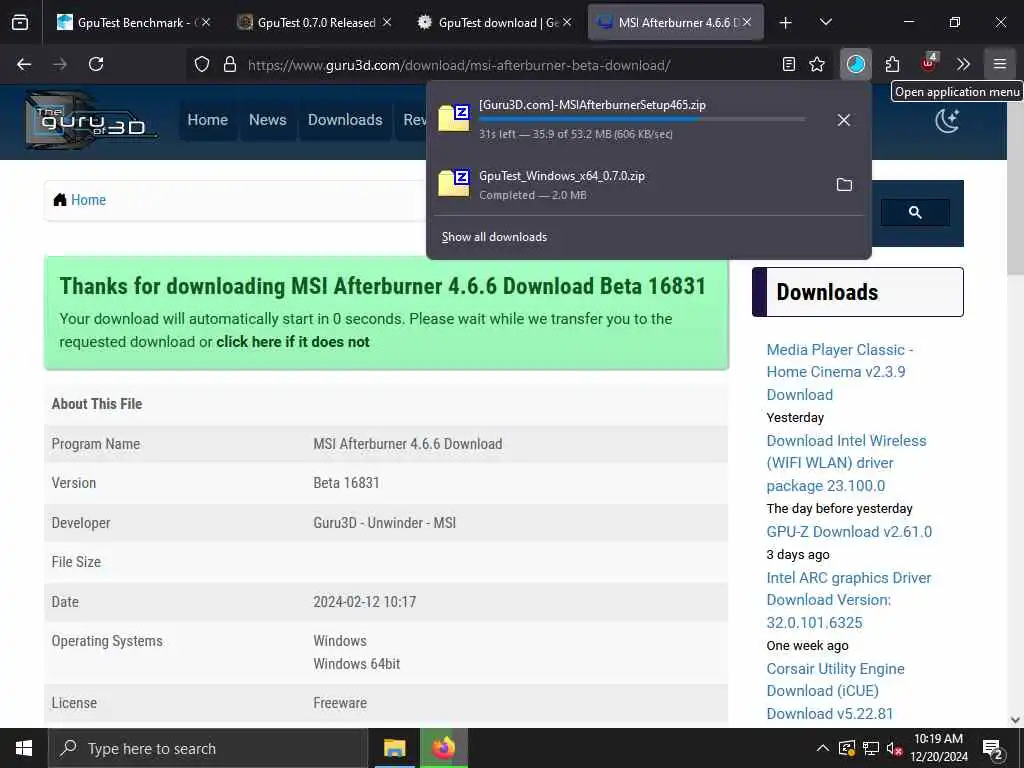1024x768 pixels.
Task: Toggle the downloads panel button
Action: [856, 64]
